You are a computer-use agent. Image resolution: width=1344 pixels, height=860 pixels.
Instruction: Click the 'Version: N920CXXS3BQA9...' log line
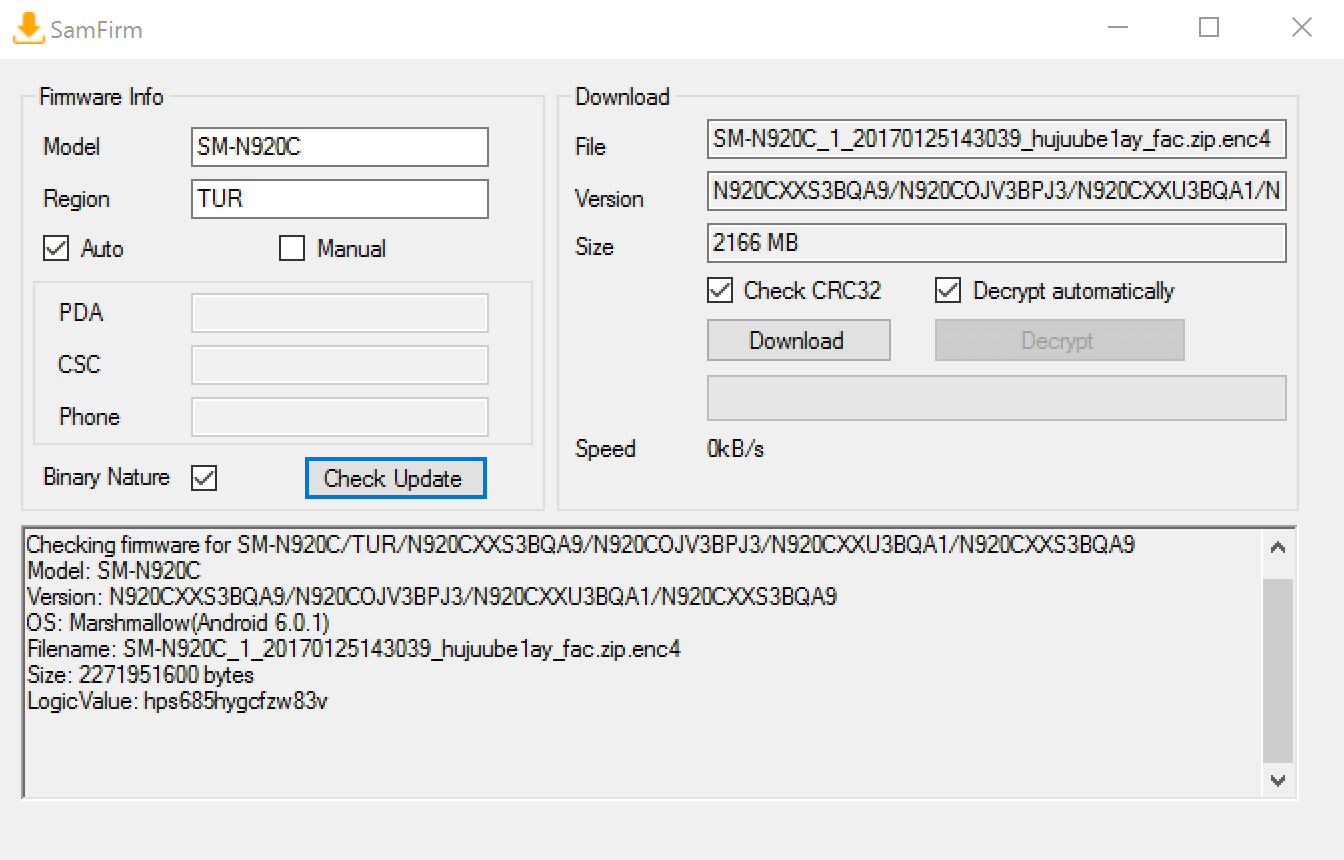(432, 597)
